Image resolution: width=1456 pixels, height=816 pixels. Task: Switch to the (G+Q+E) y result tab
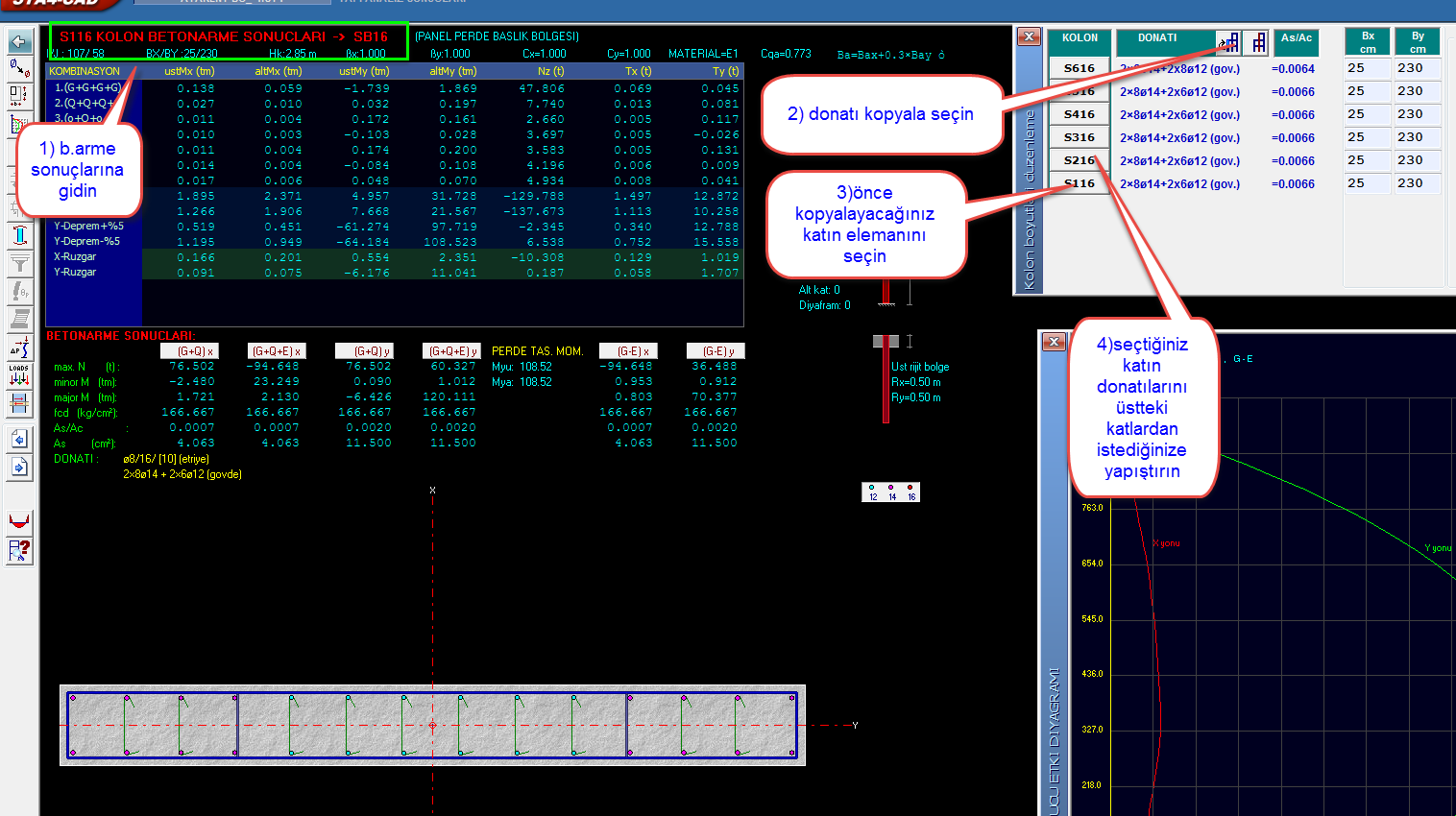[452, 351]
